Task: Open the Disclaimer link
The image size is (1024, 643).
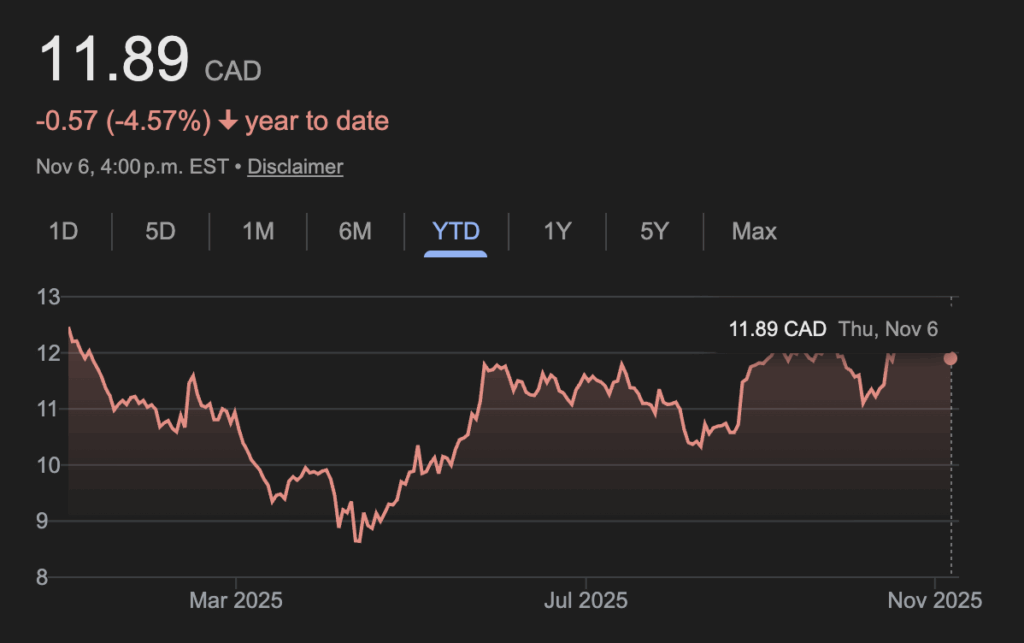Action: pyautogui.click(x=295, y=167)
